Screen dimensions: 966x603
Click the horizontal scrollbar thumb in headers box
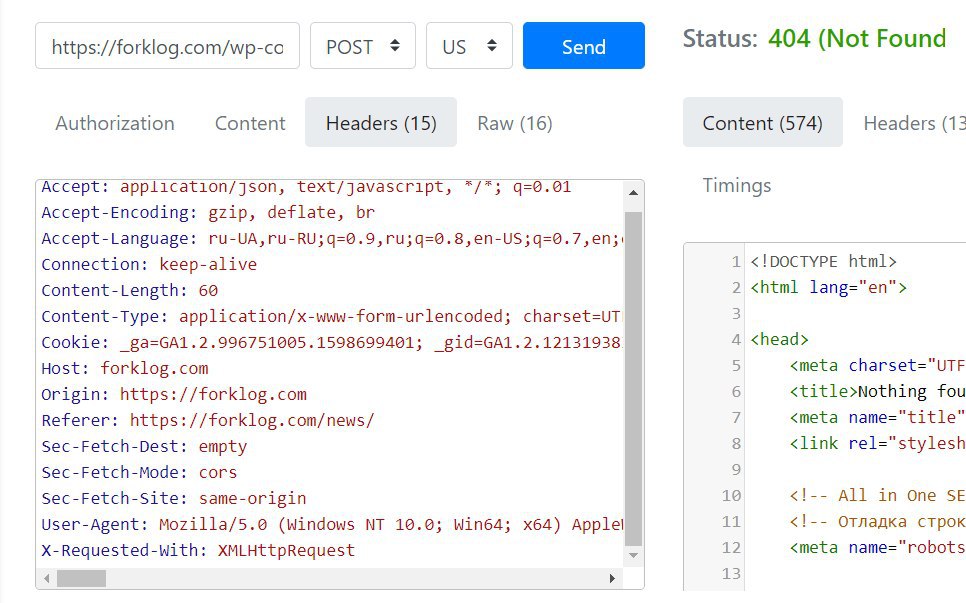pos(81,578)
